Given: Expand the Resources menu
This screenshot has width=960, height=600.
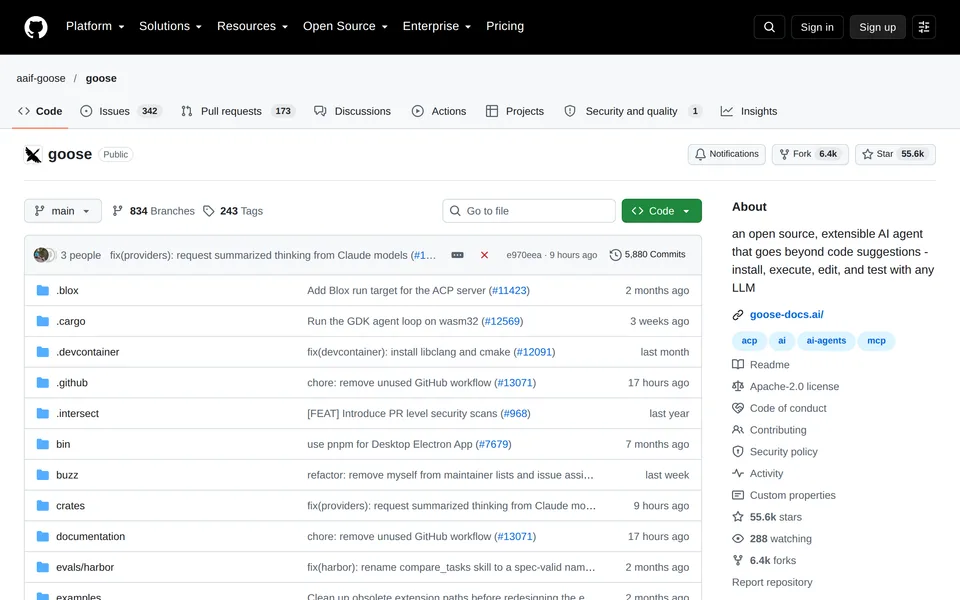Looking at the screenshot, I should 252,26.
